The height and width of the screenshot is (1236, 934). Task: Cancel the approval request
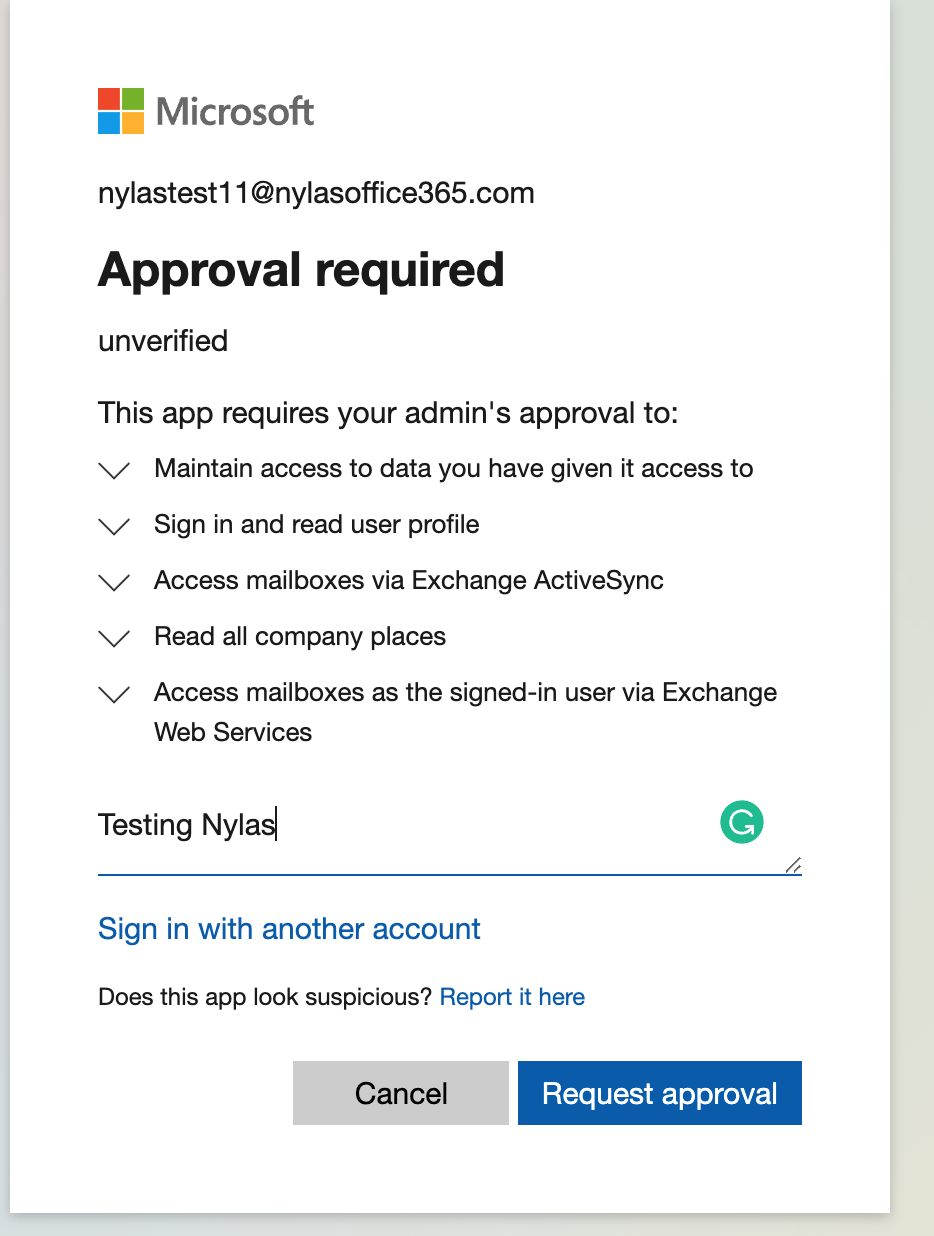click(401, 1093)
